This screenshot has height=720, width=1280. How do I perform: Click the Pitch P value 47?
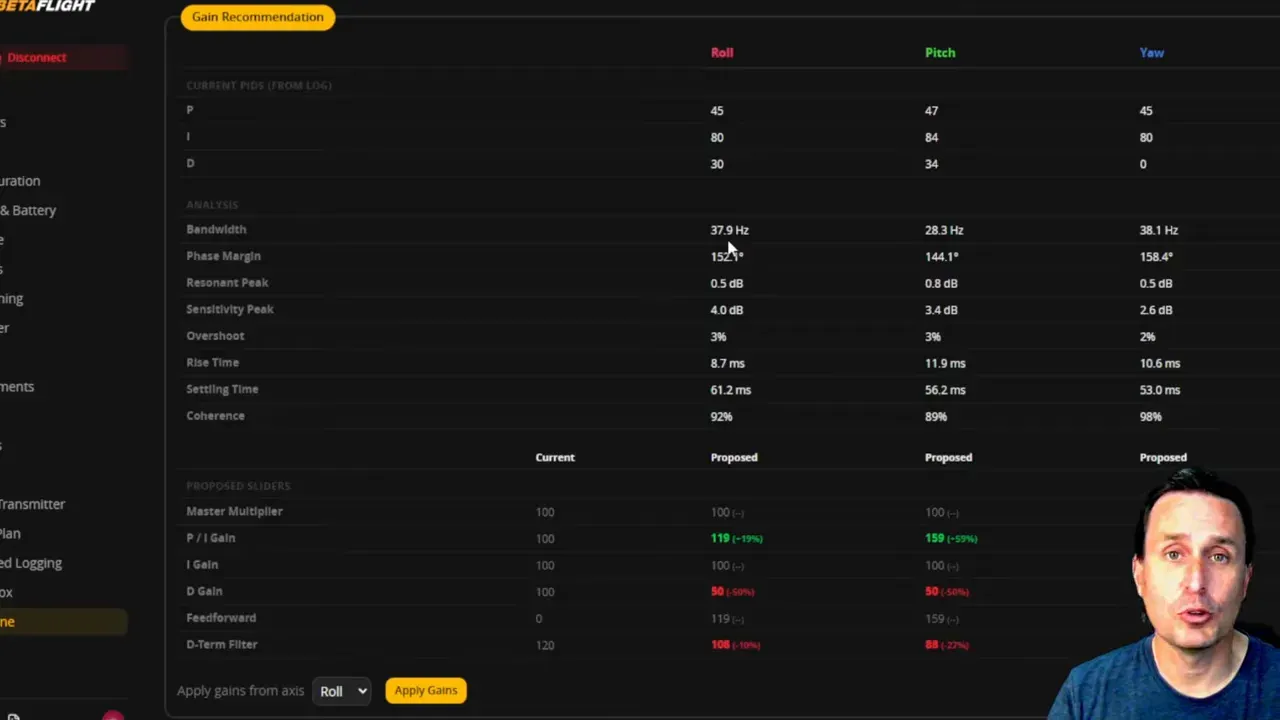coord(931,111)
